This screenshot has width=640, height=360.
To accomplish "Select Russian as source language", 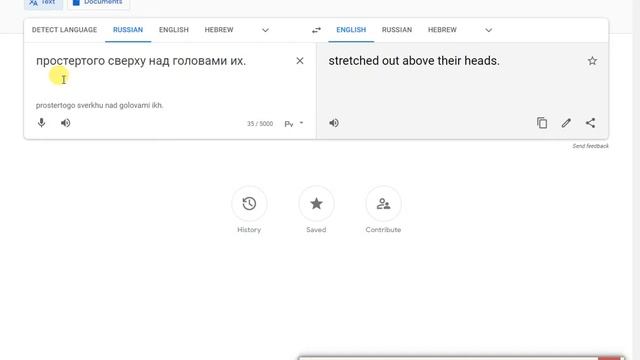I will pos(128,30).
